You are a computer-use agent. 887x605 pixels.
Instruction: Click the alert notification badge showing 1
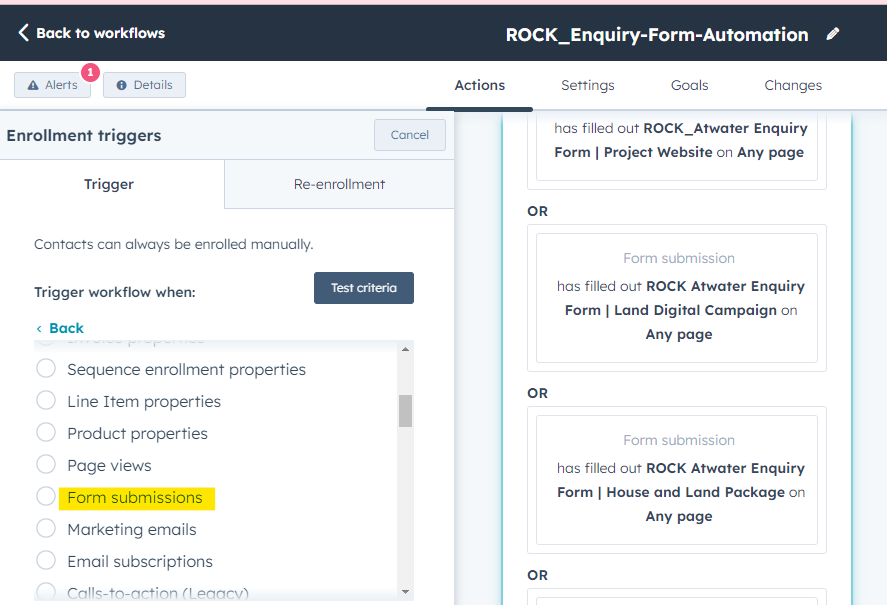[90, 72]
